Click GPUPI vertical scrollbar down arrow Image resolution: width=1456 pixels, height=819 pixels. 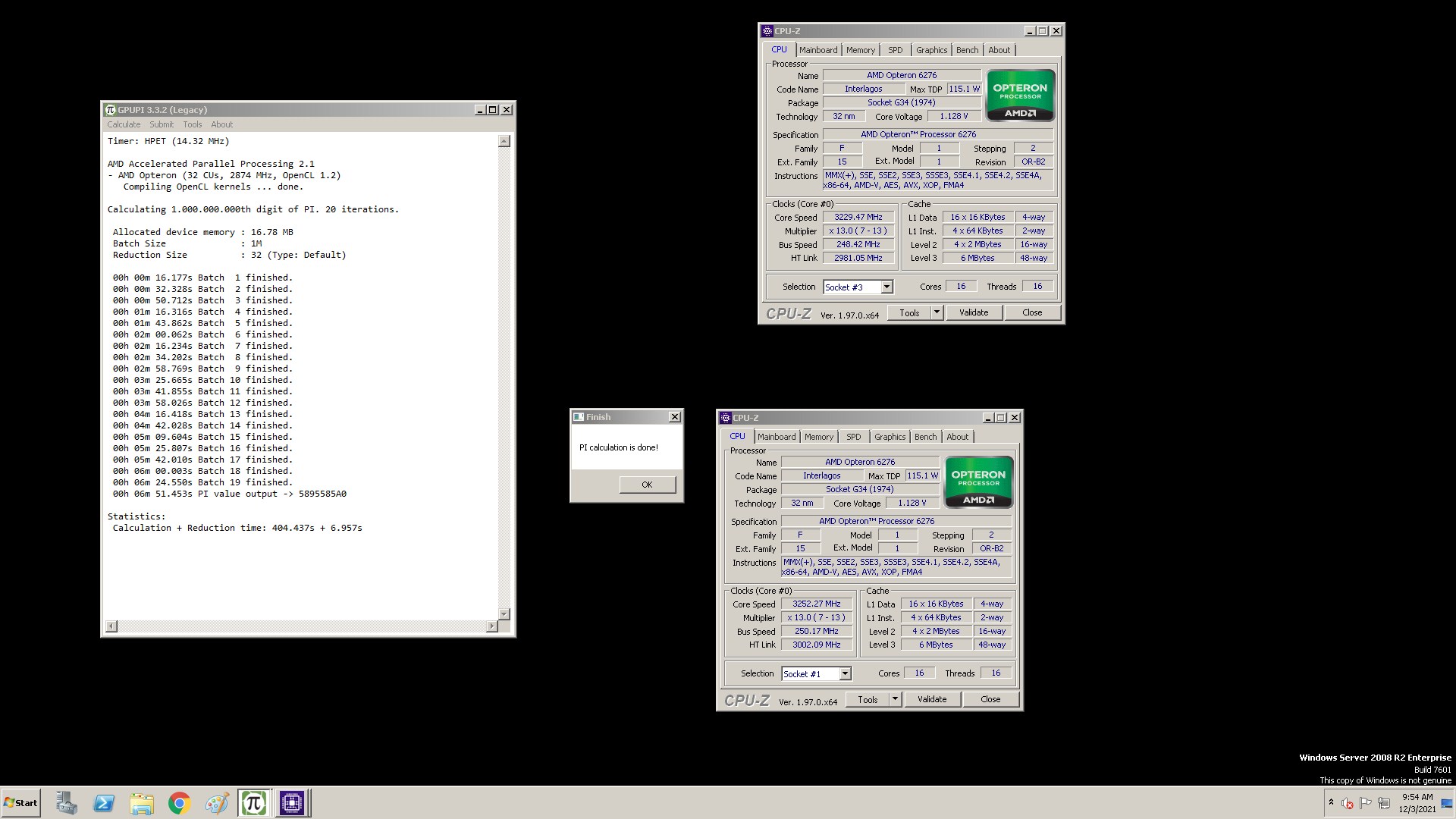pos(504,613)
